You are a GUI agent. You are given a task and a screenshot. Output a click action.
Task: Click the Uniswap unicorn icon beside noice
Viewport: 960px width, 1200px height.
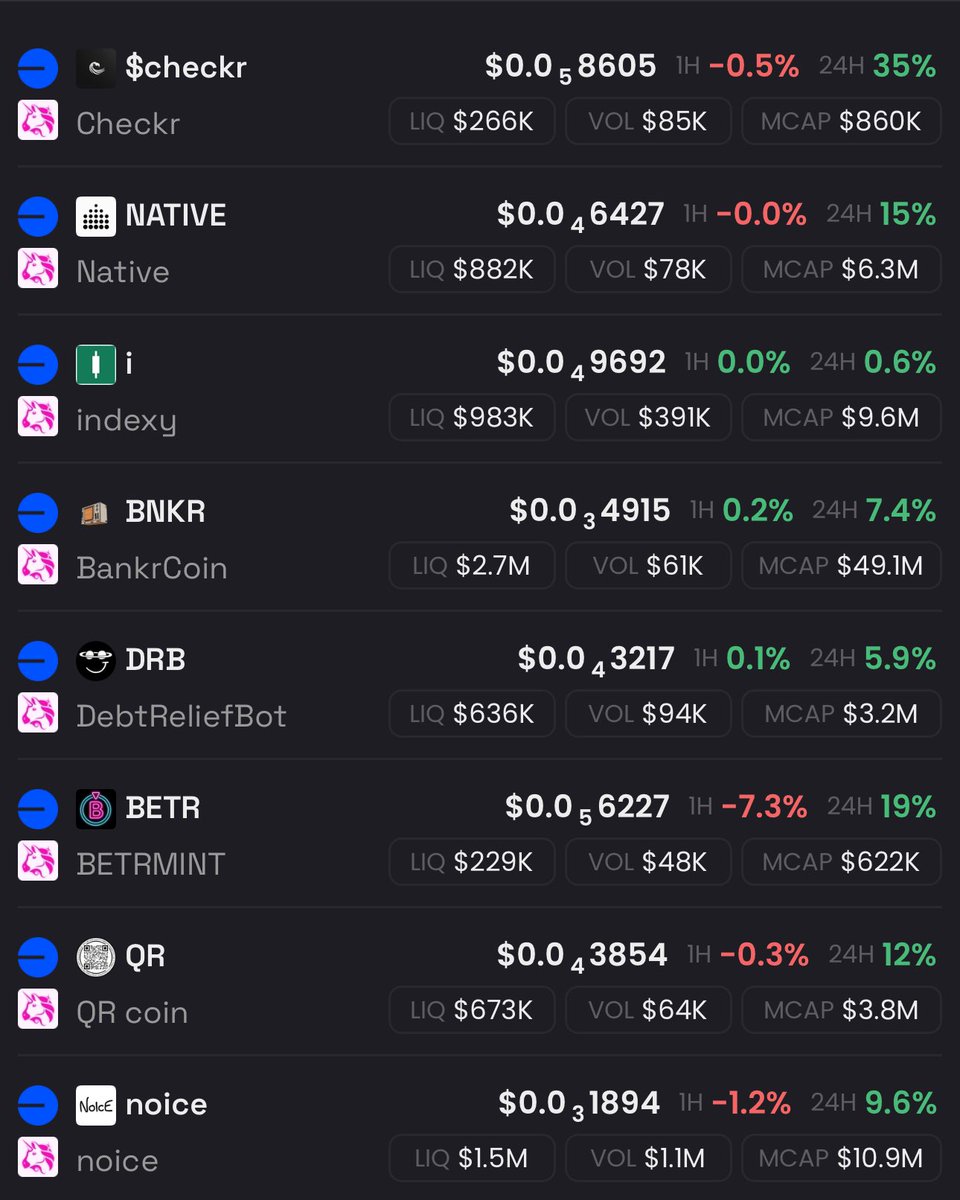tap(38, 1157)
